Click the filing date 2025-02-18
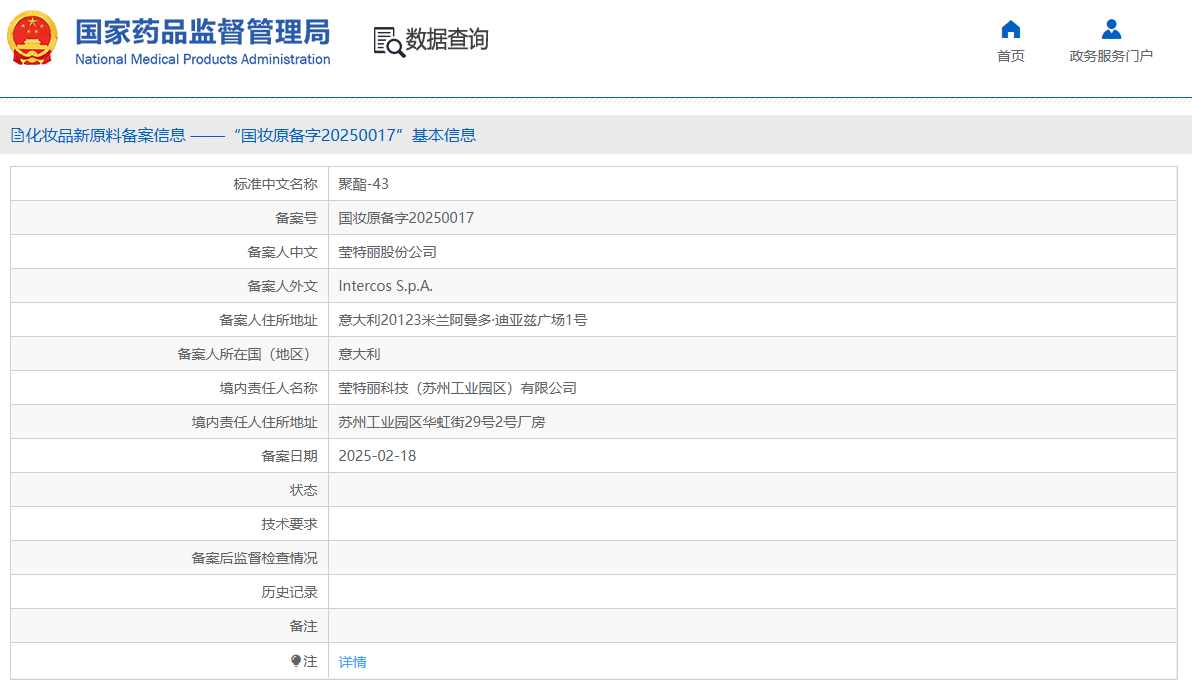Screen dimensions: 1192x691 pyautogui.click(x=377, y=456)
